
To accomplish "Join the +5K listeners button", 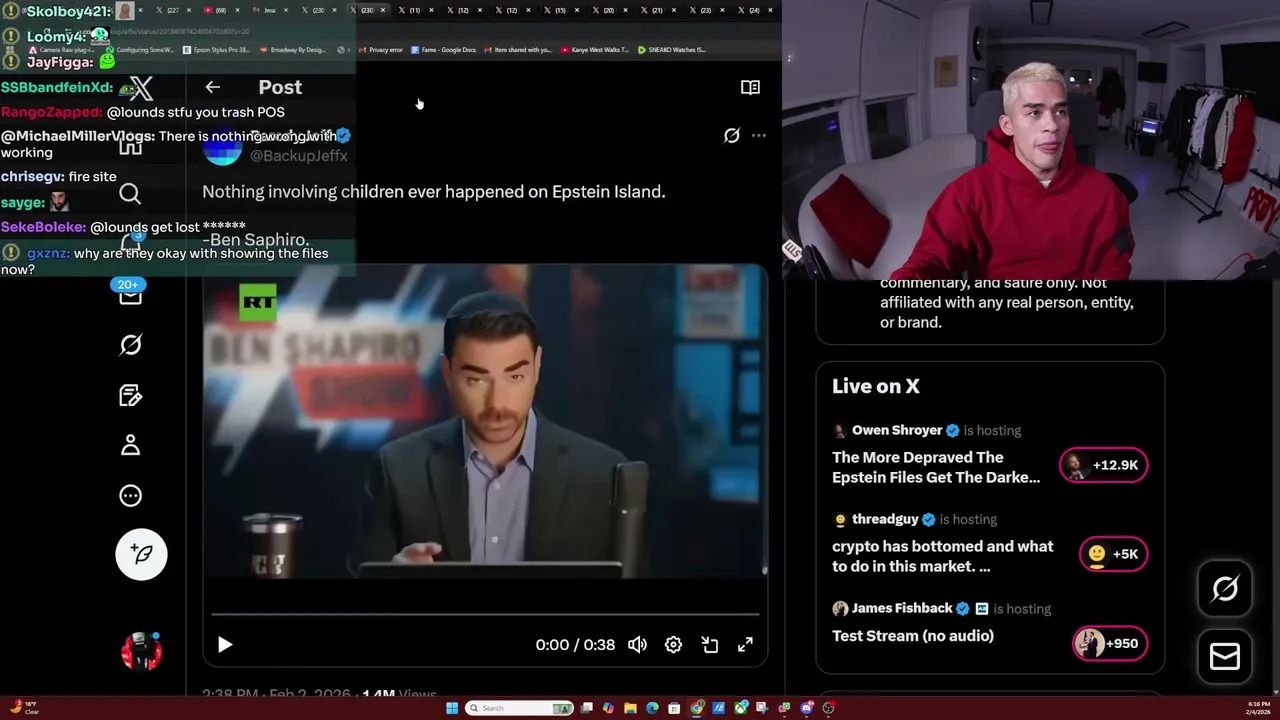I will (1113, 554).
